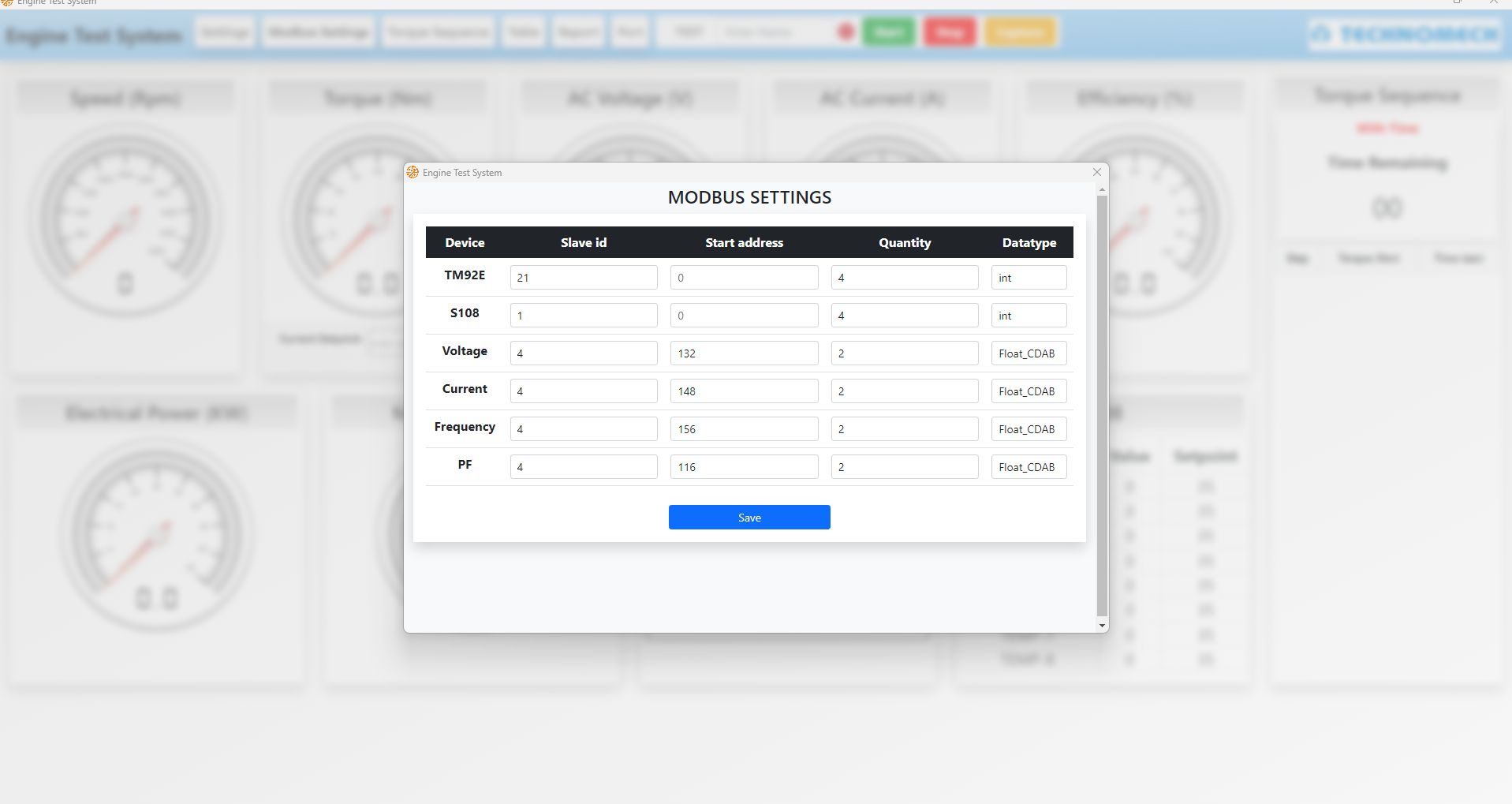Focus the S108 Quantity field
Image resolution: width=1512 pixels, height=804 pixels.
pos(905,315)
